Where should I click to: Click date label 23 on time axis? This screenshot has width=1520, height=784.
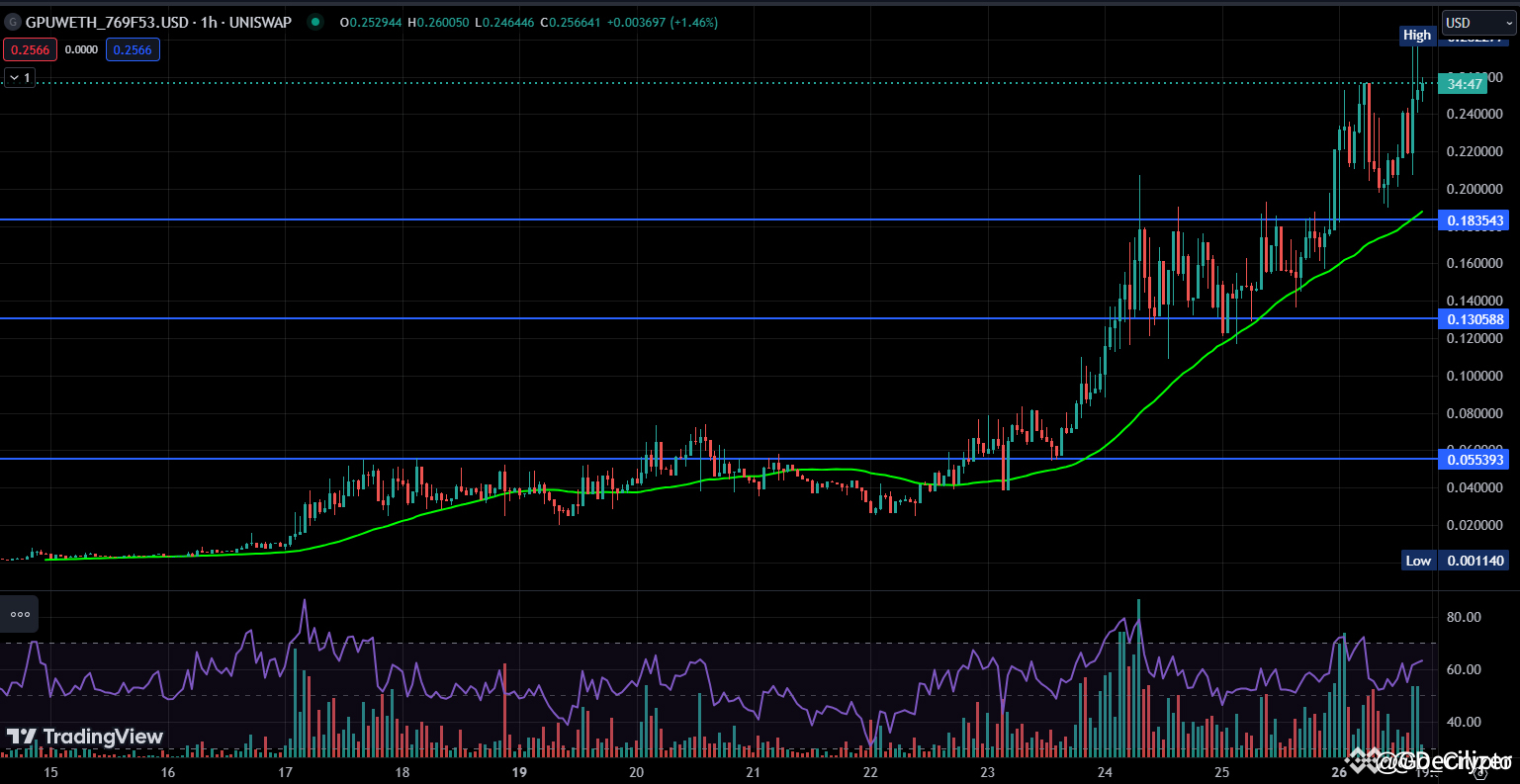(988, 772)
